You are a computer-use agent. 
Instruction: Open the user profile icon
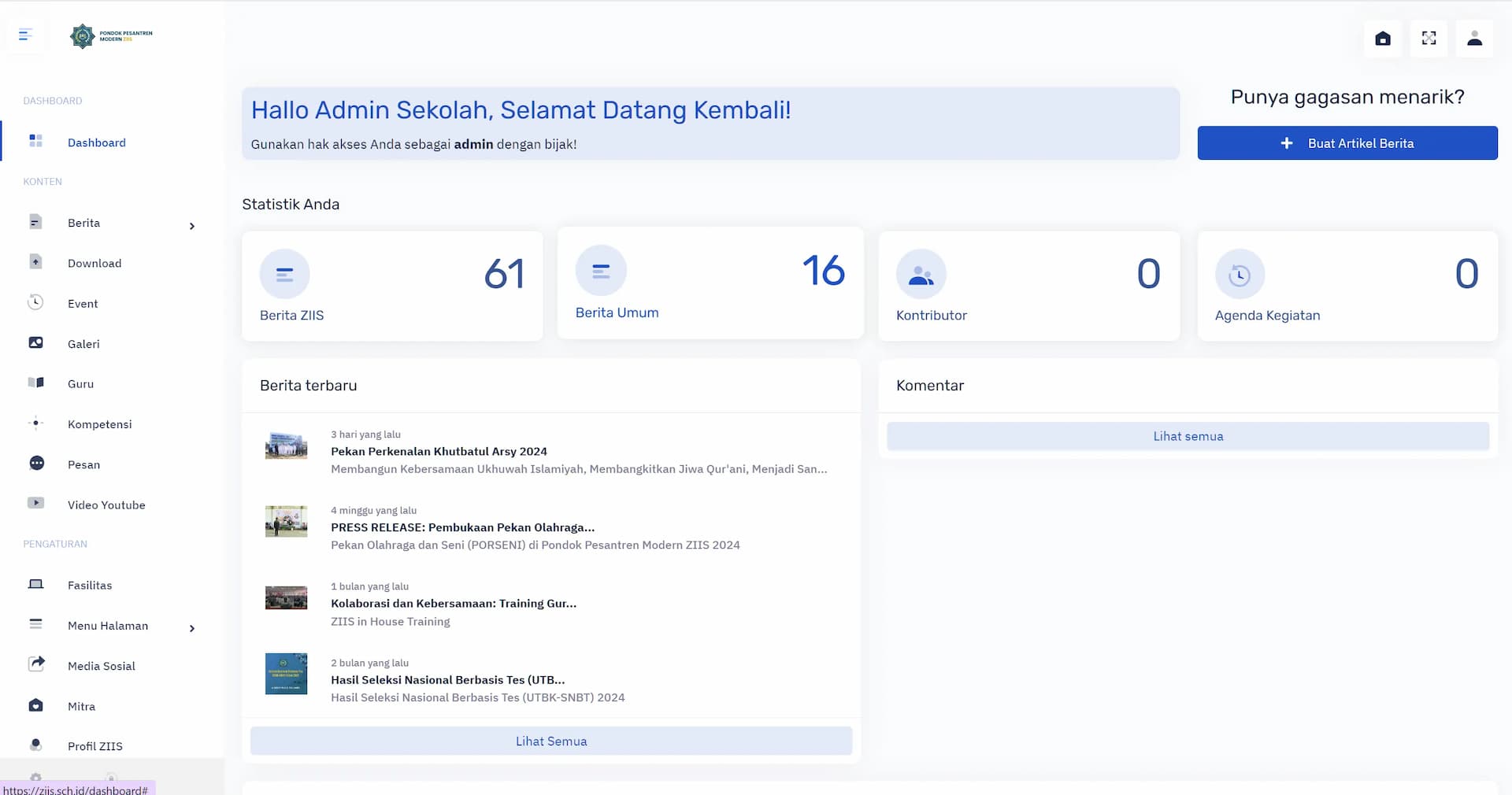click(1474, 38)
